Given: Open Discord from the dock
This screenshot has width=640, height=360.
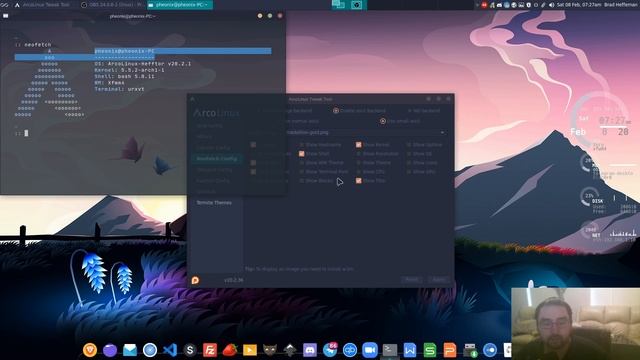Looking at the screenshot, I should coord(310,350).
